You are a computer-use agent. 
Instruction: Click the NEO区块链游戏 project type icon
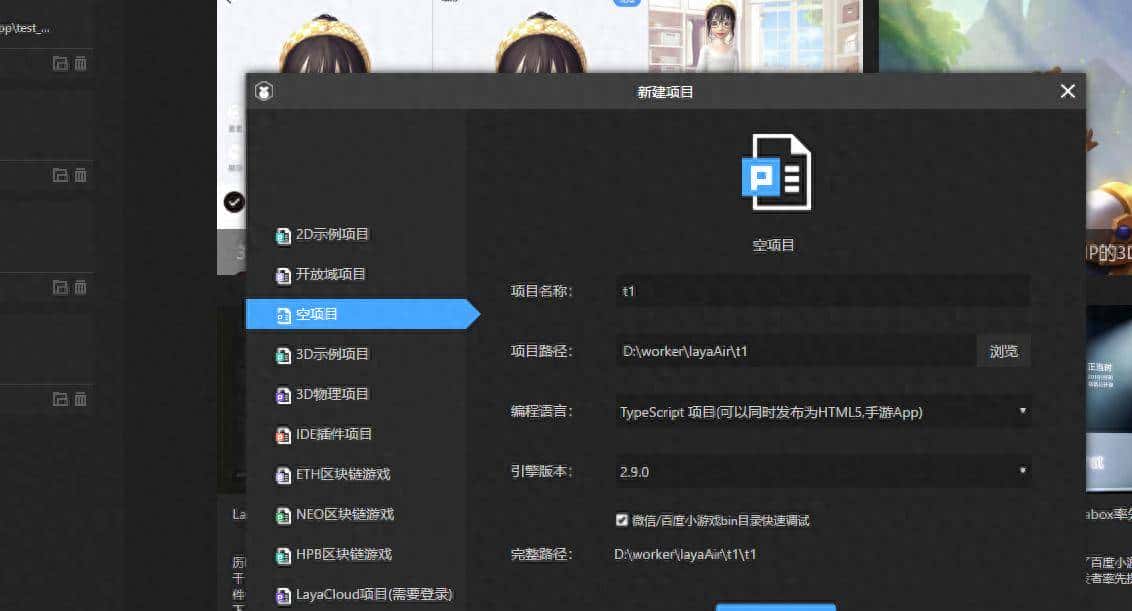[x=281, y=514]
